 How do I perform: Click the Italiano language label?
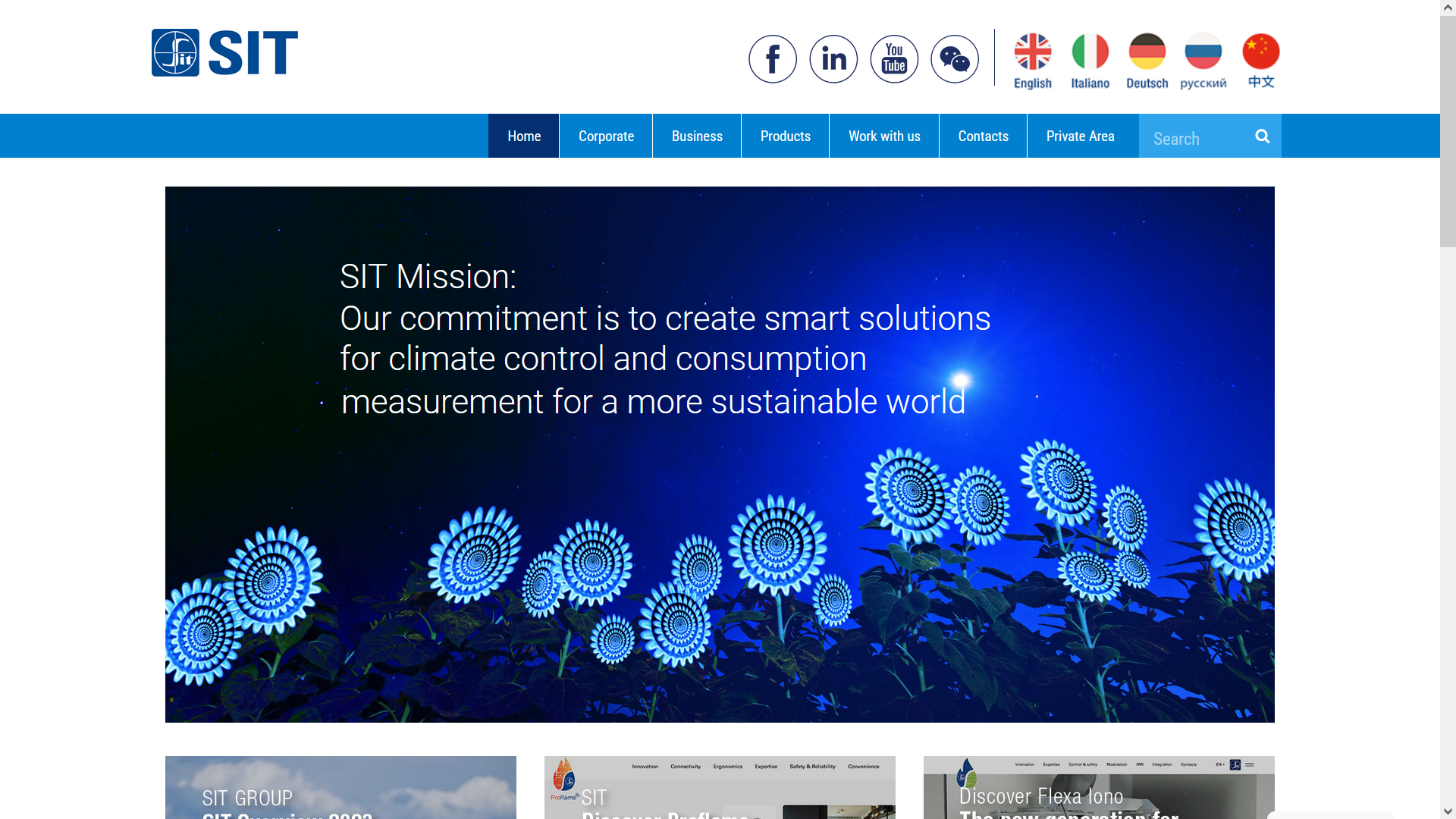[1090, 83]
